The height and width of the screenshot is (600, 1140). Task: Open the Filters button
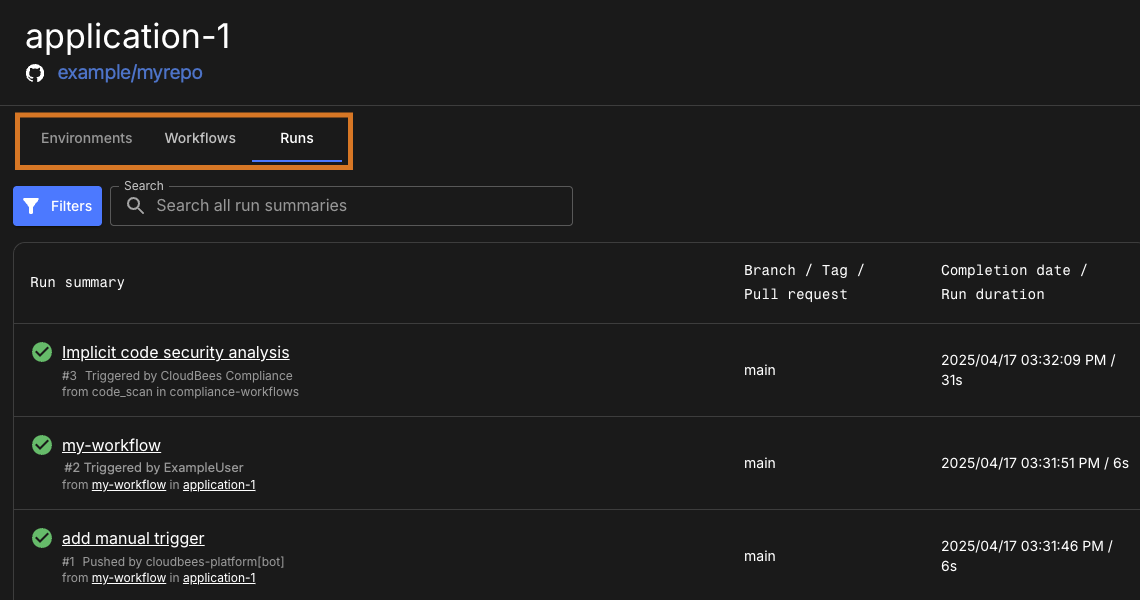coord(57,206)
